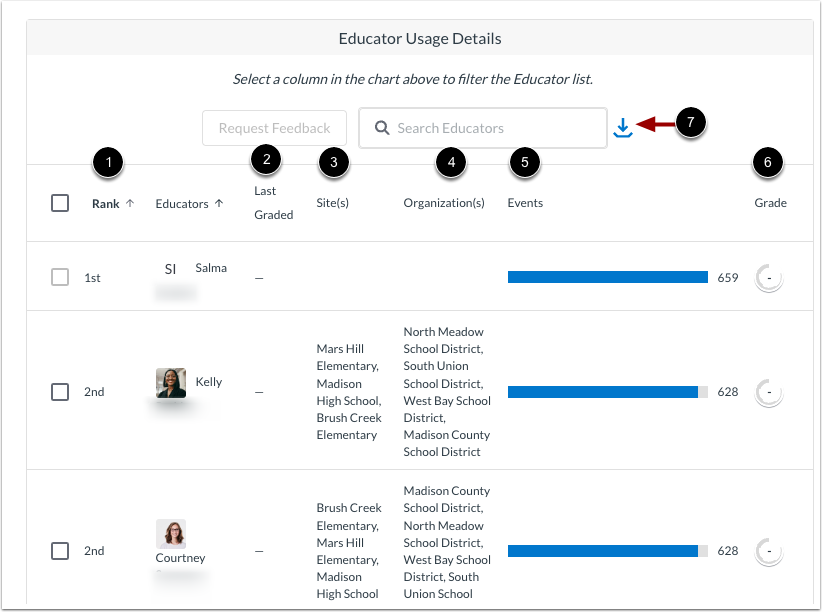The image size is (822, 612).
Task: Click the Request Feedback button
Action: (274, 127)
